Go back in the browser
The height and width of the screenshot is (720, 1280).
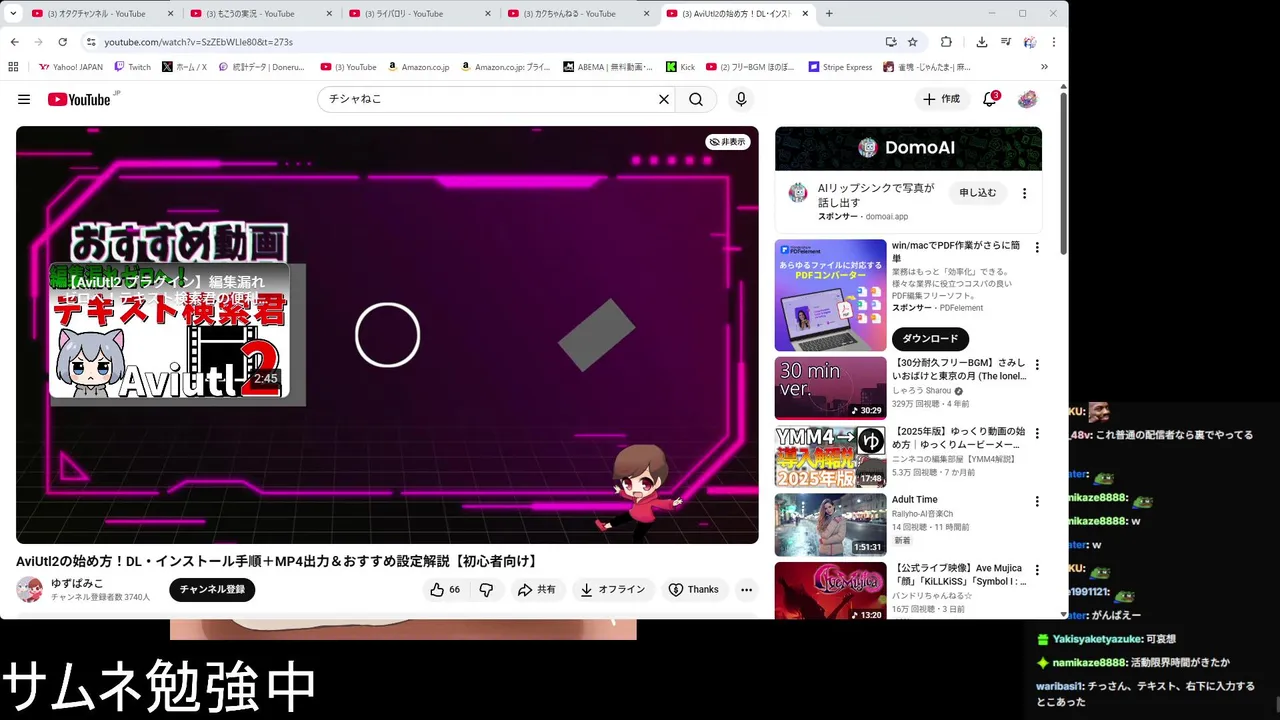[14, 42]
